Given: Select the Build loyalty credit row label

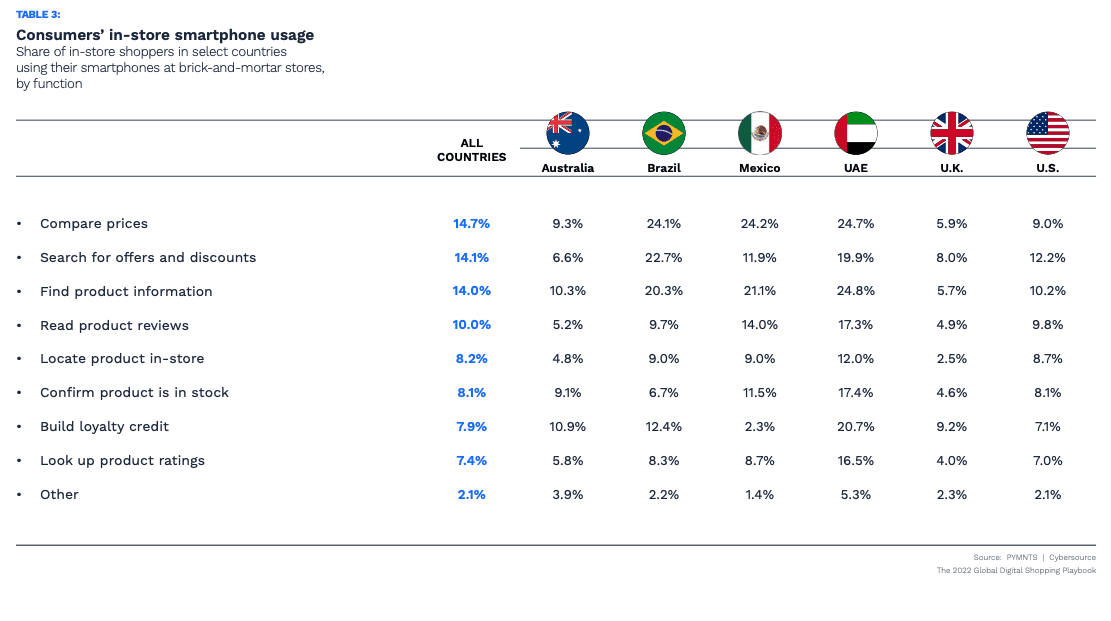Looking at the screenshot, I should coord(104,427).
